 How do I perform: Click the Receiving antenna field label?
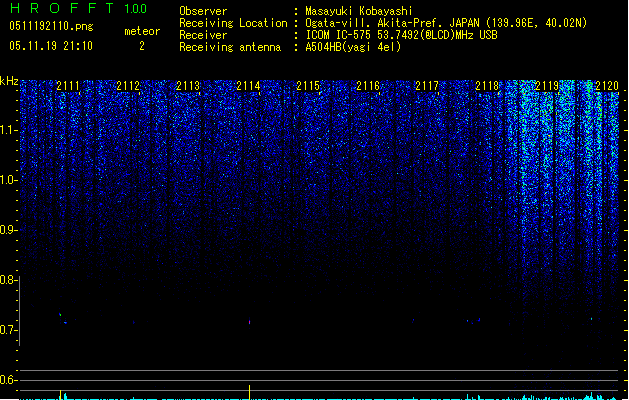coord(230,47)
